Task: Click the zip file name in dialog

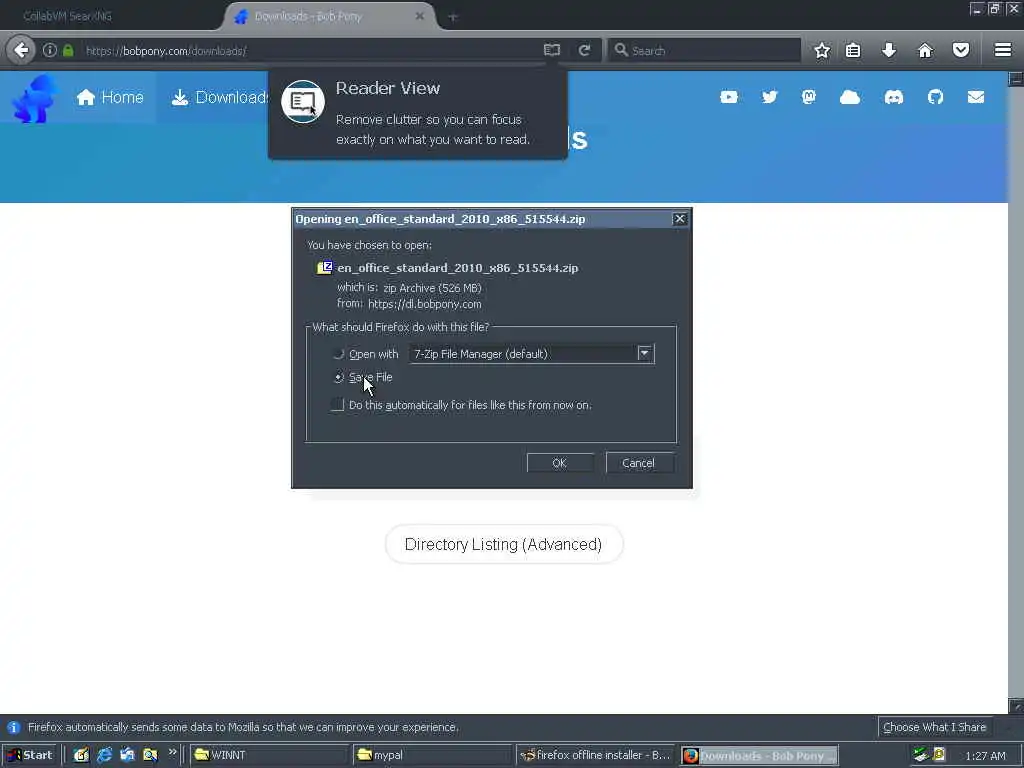Action: click(x=457, y=268)
